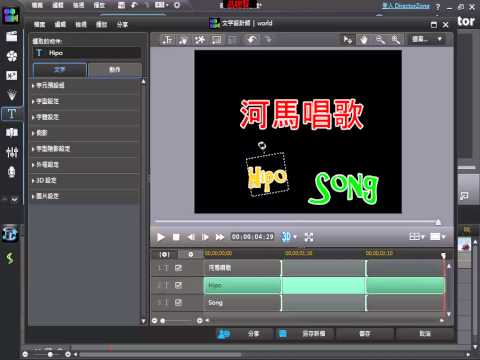Choose the hand pan tool

pyautogui.click(x=364, y=40)
